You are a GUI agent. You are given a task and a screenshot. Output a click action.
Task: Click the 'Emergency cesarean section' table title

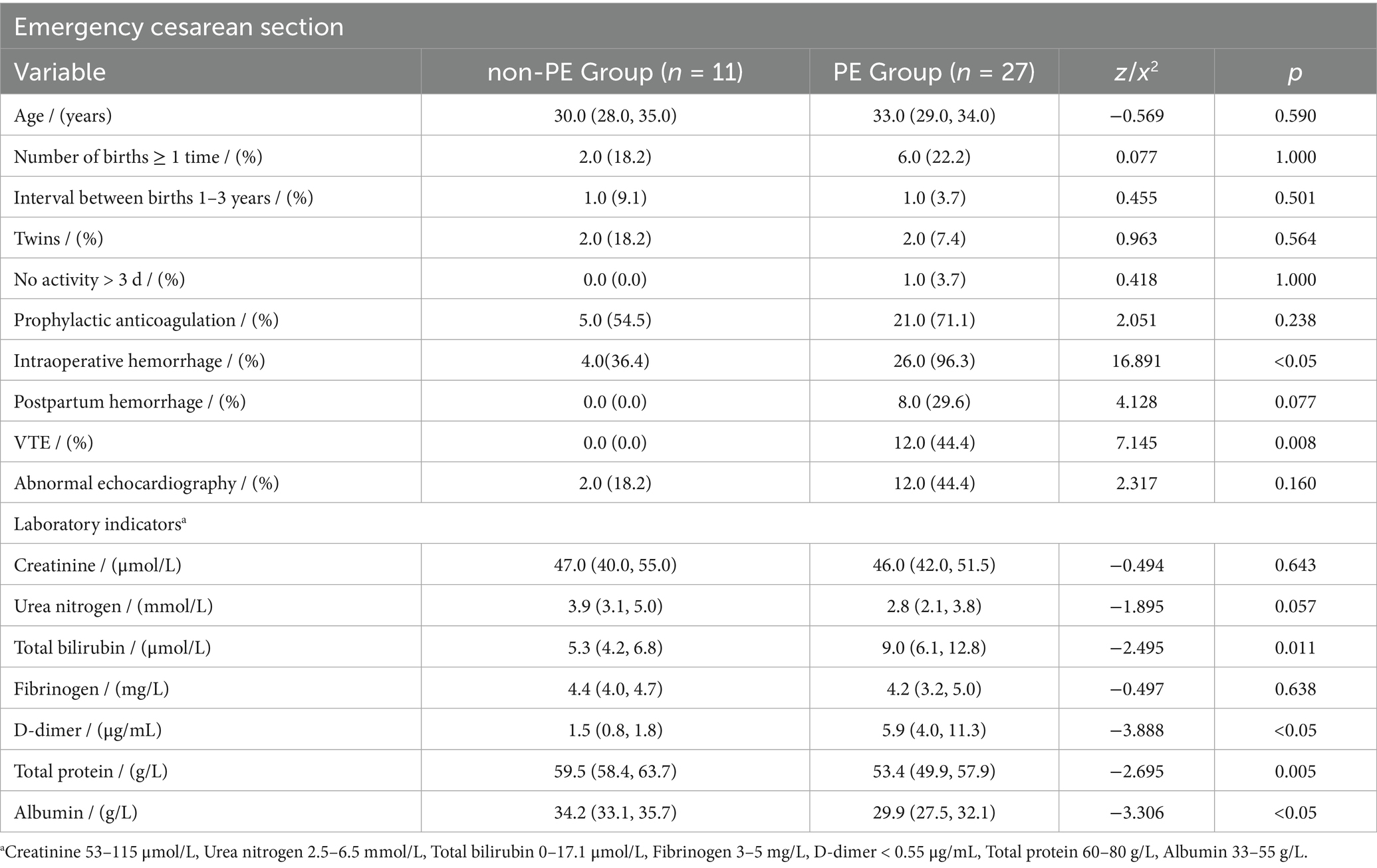click(179, 27)
